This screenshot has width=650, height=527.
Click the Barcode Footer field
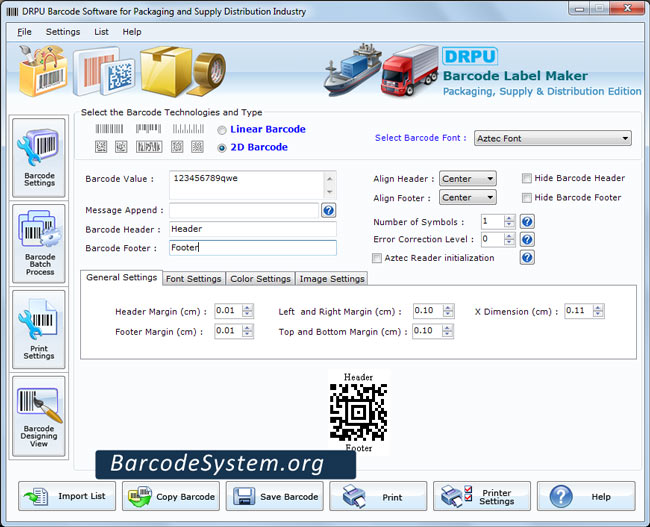click(253, 248)
